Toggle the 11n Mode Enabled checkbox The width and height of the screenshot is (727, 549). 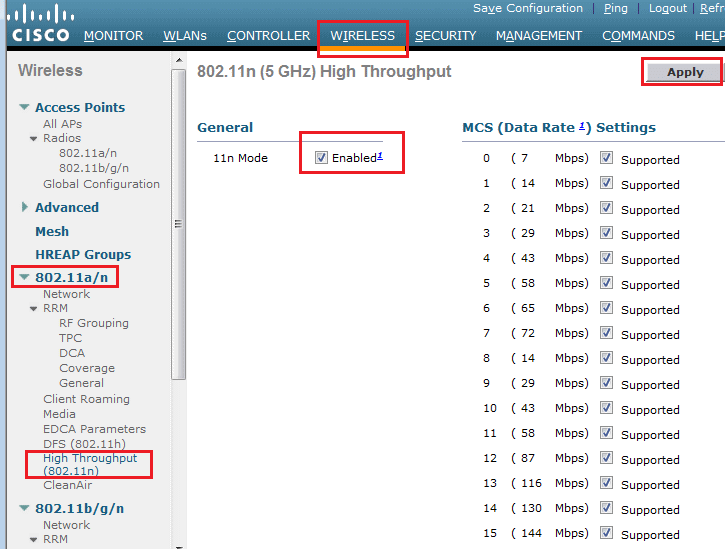tap(321, 158)
